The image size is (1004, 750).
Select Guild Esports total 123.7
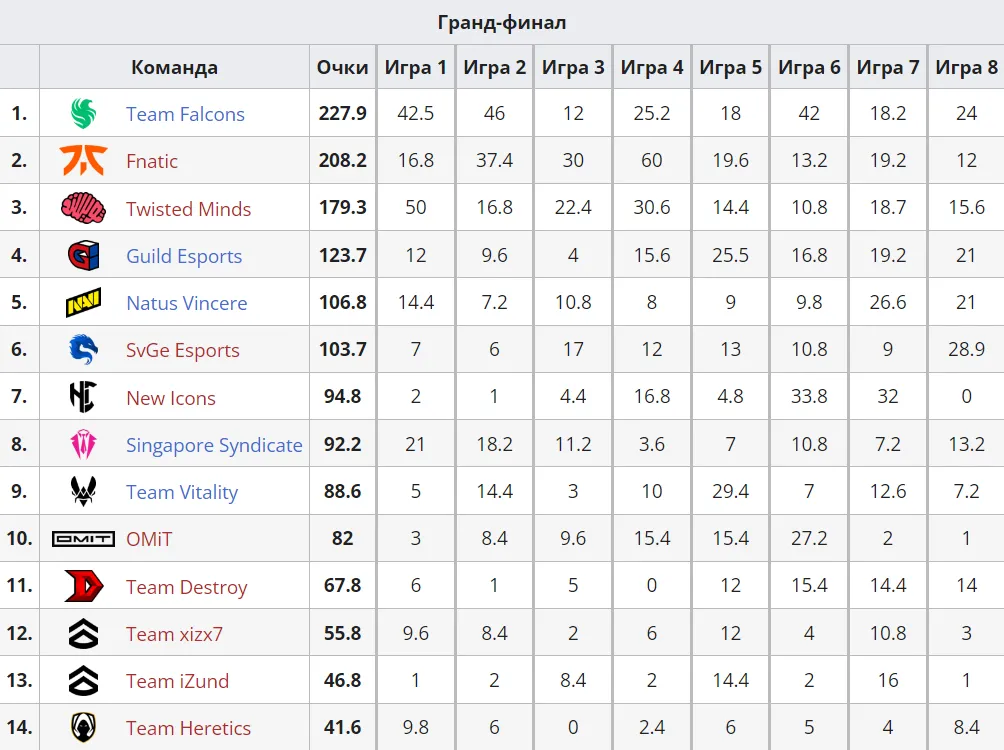(x=343, y=255)
